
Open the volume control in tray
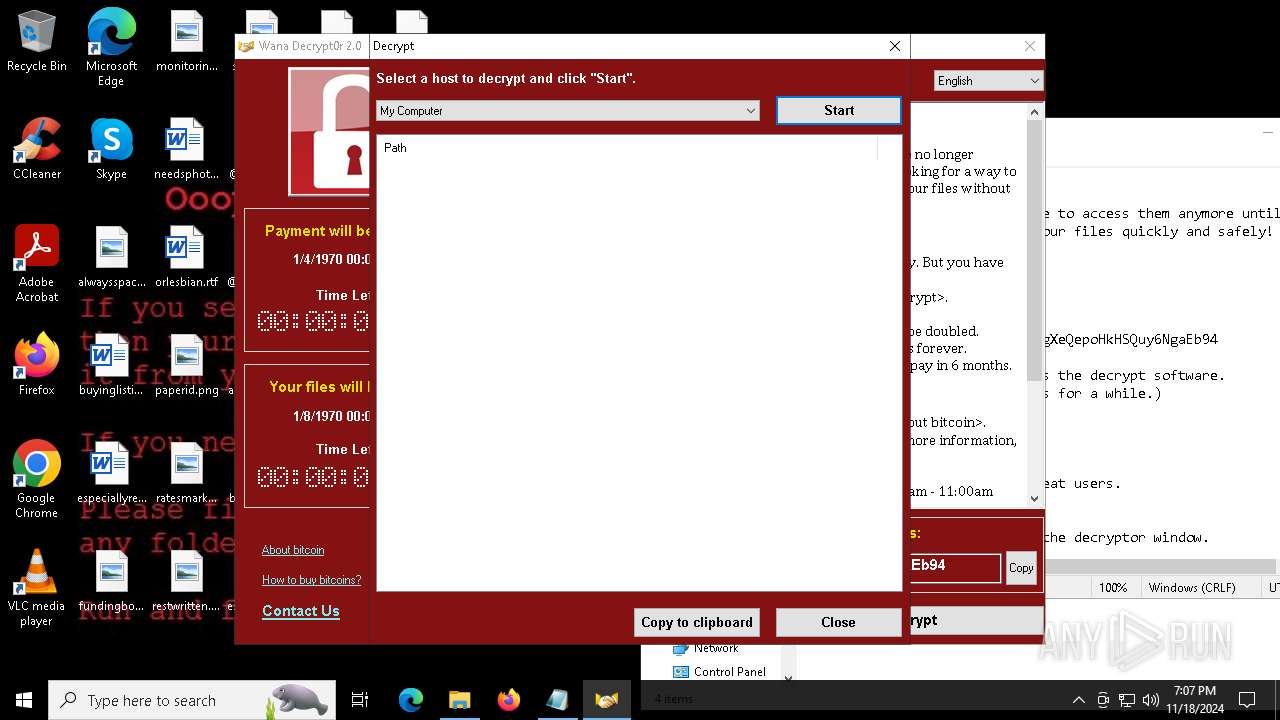coord(1151,700)
